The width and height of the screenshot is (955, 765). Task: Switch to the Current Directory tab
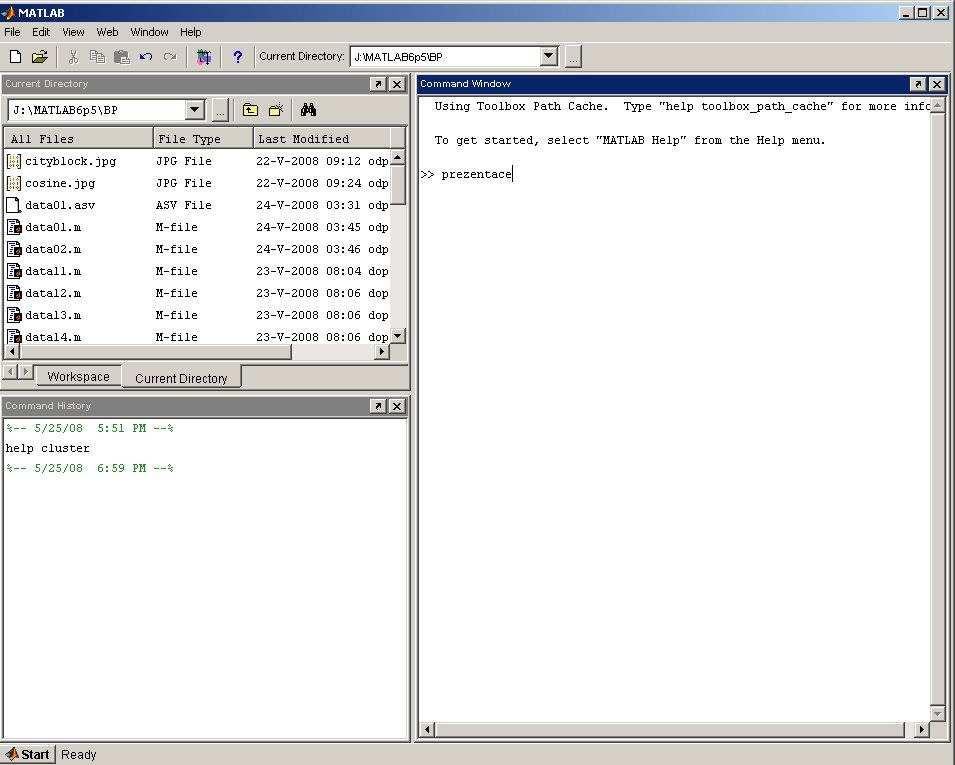[181, 378]
